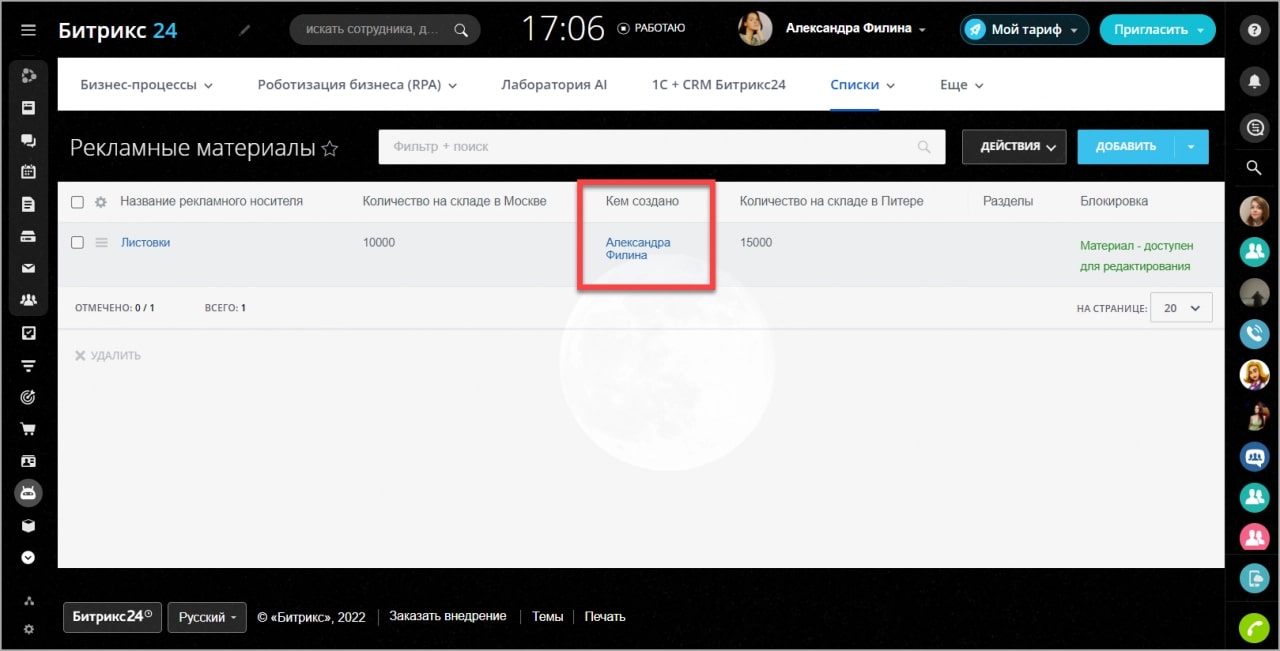Viewport: 1280px width, 651px height.
Task: Click the green phone call button
Action: [x=1253, y=627]
